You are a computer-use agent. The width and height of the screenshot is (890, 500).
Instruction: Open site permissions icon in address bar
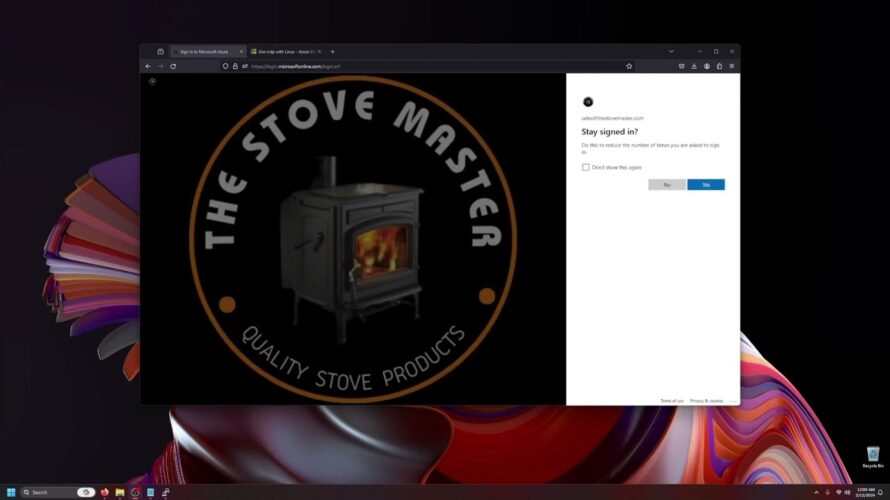[245, 66]
